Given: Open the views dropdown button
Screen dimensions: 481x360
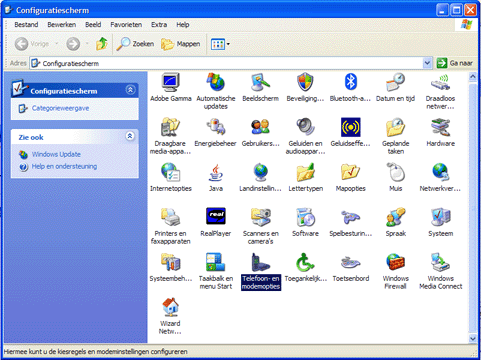Looking at the screenshot, I should tap(220, 44).
